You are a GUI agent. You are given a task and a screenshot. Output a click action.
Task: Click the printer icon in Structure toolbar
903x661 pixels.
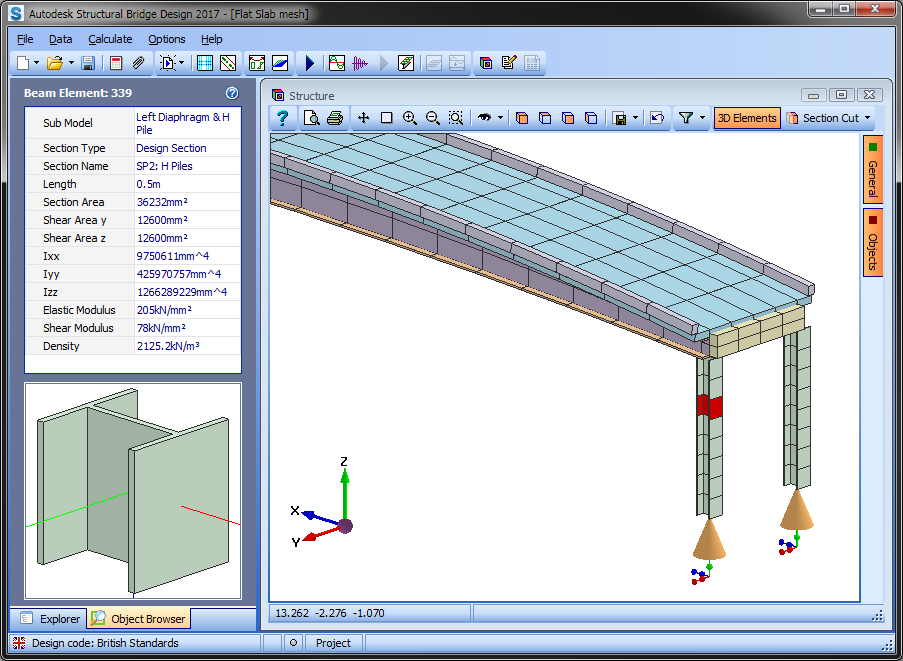(335, 118)
